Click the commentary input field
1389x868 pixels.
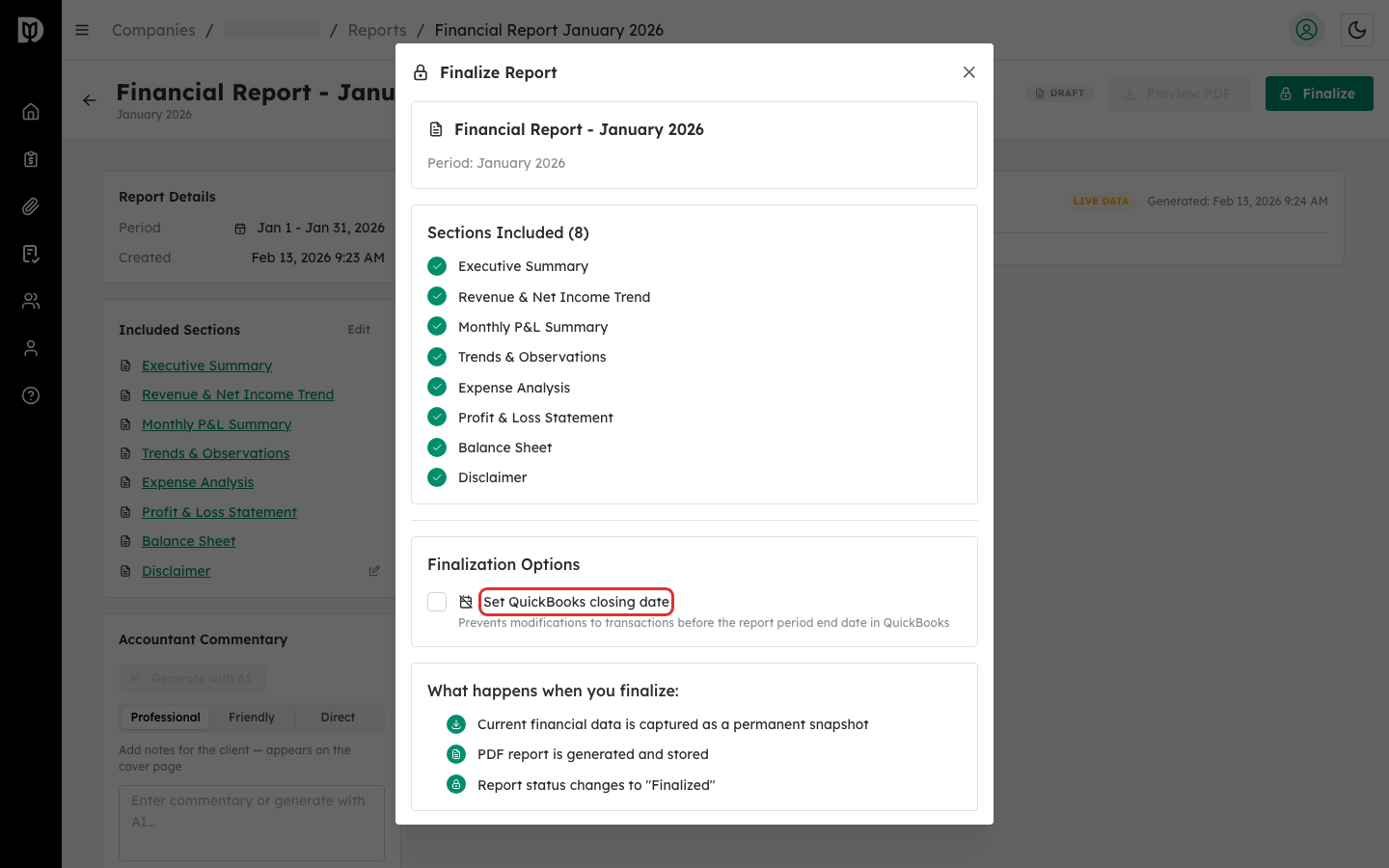click(x=251, y=822)
